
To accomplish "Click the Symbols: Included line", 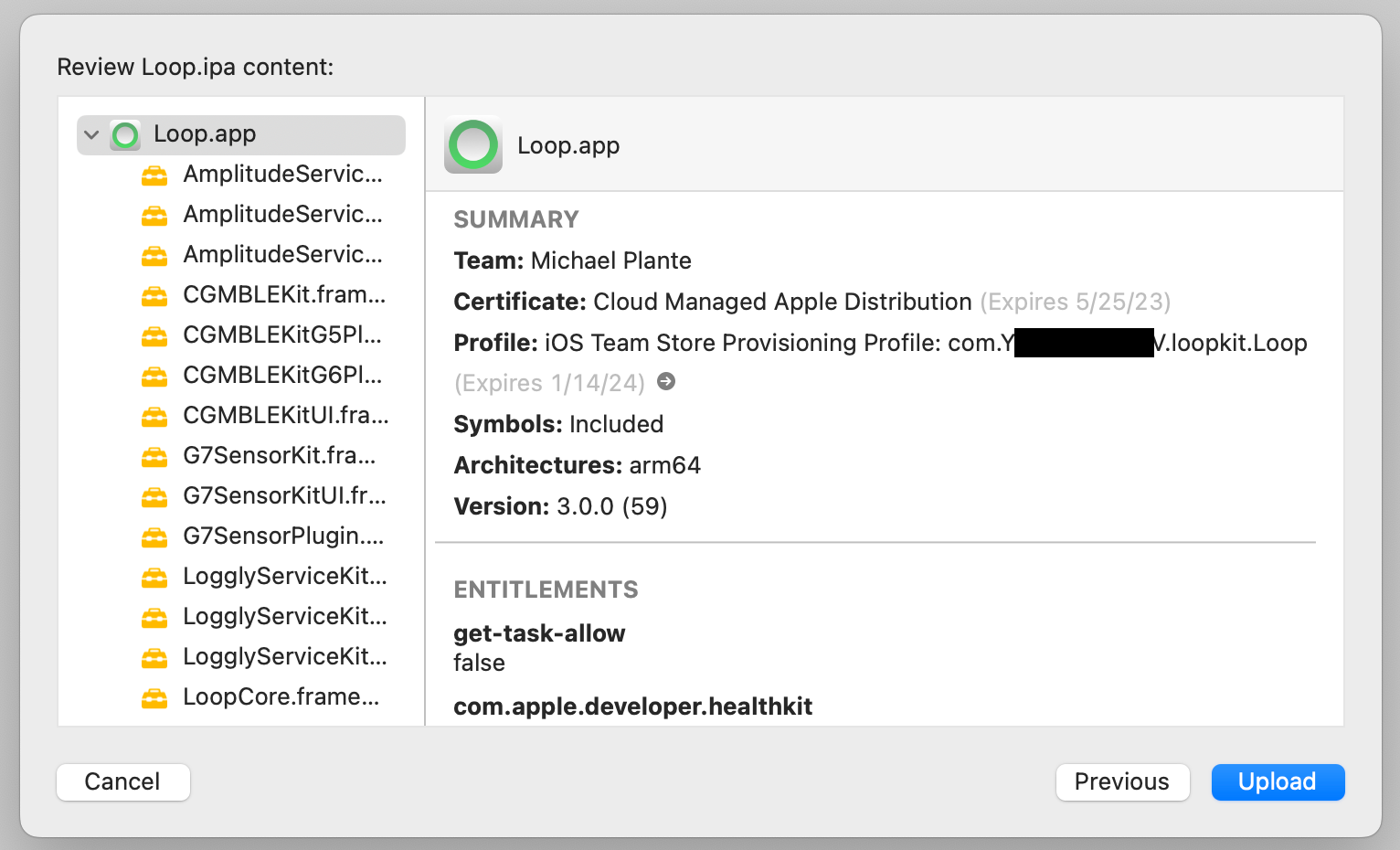I will 559,424.
